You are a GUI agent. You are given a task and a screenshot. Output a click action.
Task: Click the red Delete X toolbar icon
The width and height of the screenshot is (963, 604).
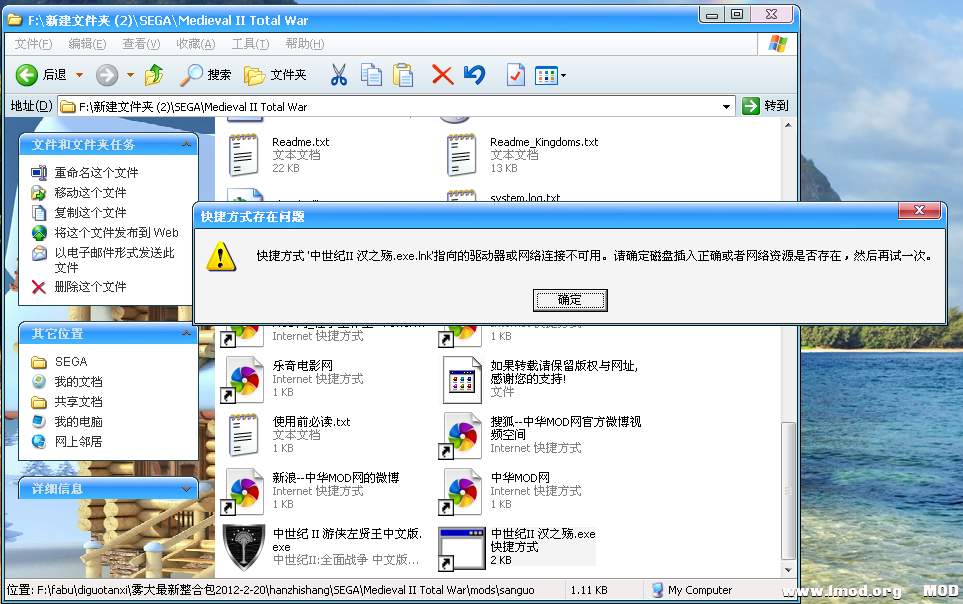442,74
